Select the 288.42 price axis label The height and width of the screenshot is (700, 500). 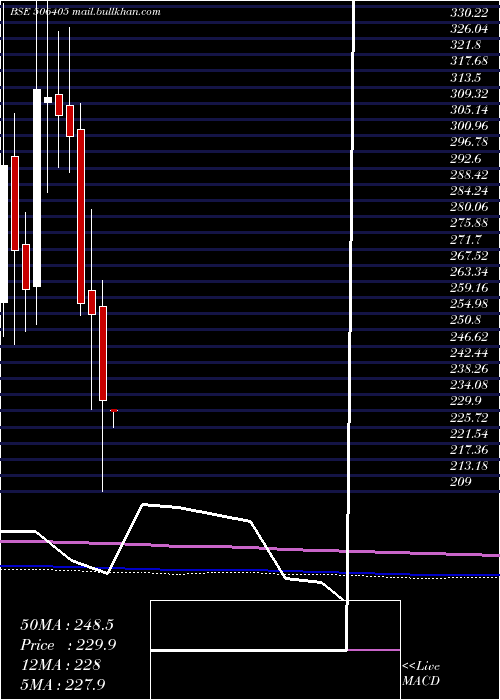coord(469,175)
